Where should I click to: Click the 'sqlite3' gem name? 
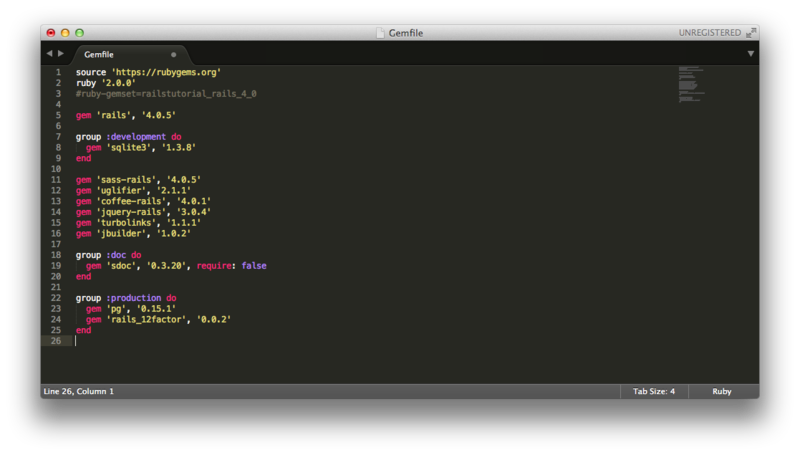(x=129, y=147)
